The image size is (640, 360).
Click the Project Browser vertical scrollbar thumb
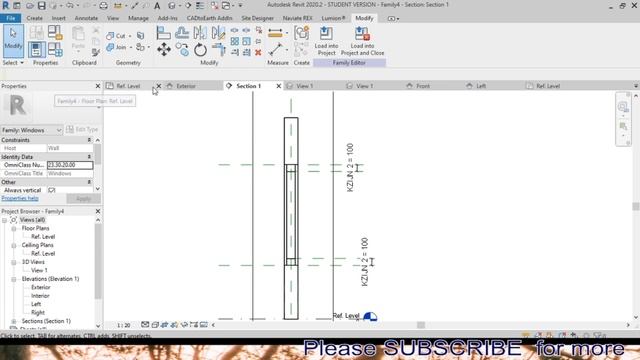(x=98, y=261)
